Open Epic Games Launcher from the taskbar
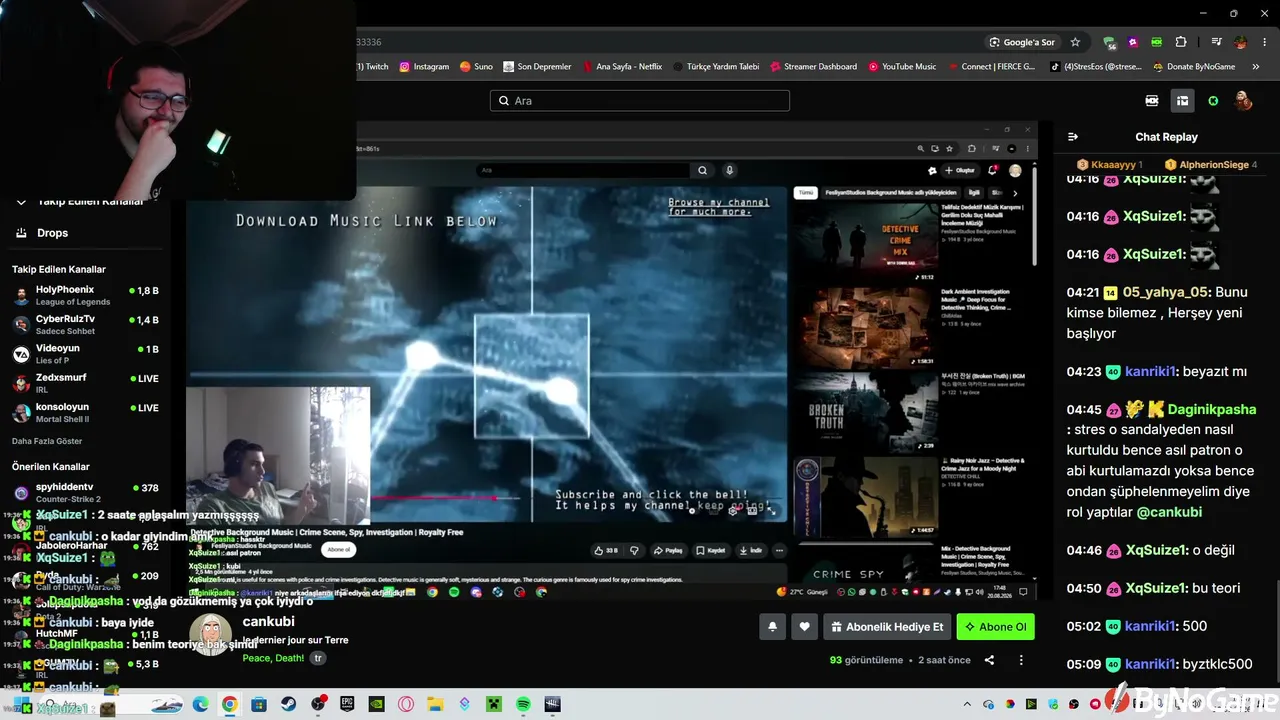The image size is (1280, 720). pos(347,704)
